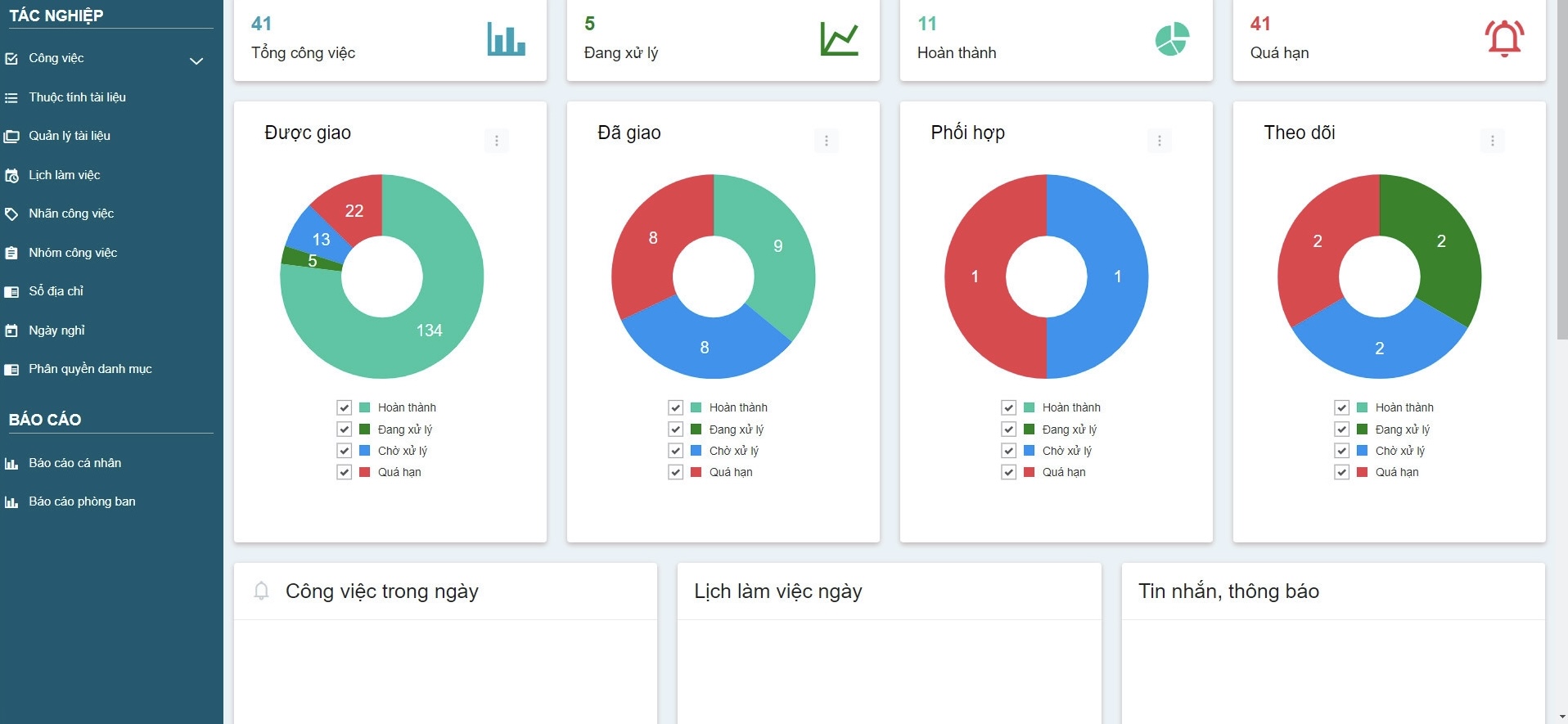Click the bar chart icon in Tổng công việc
This screenshot has height=724, width=1568.
click(506, 38)
